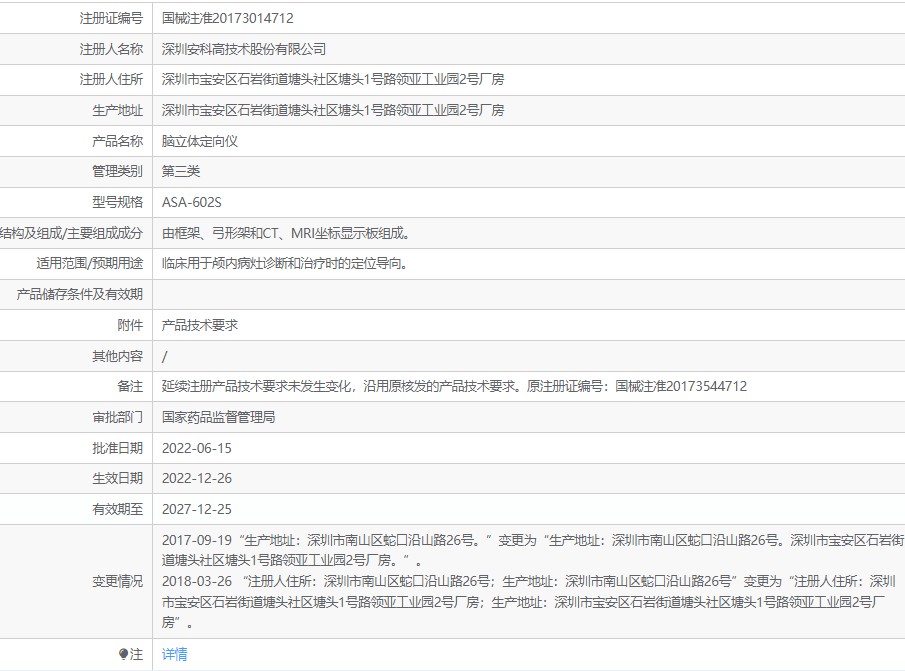Click the 结构及组成/主要组成成分 label
Viewport: 905px width, 671px height.
pos(71,233)
